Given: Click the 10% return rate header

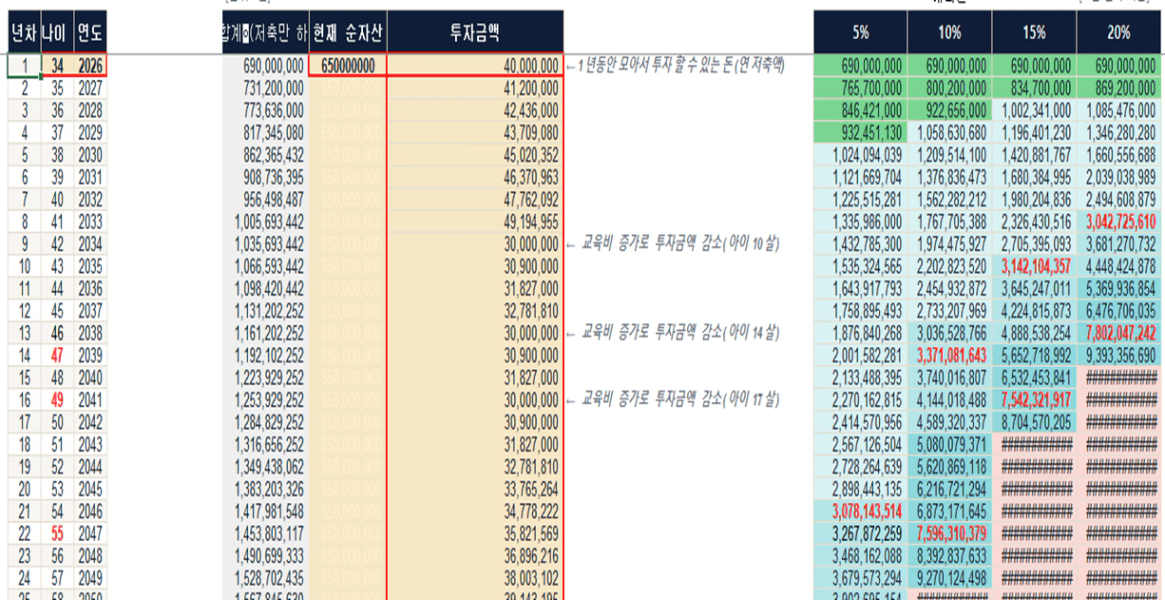Looking at the screenshot, I should coord(950,32).
